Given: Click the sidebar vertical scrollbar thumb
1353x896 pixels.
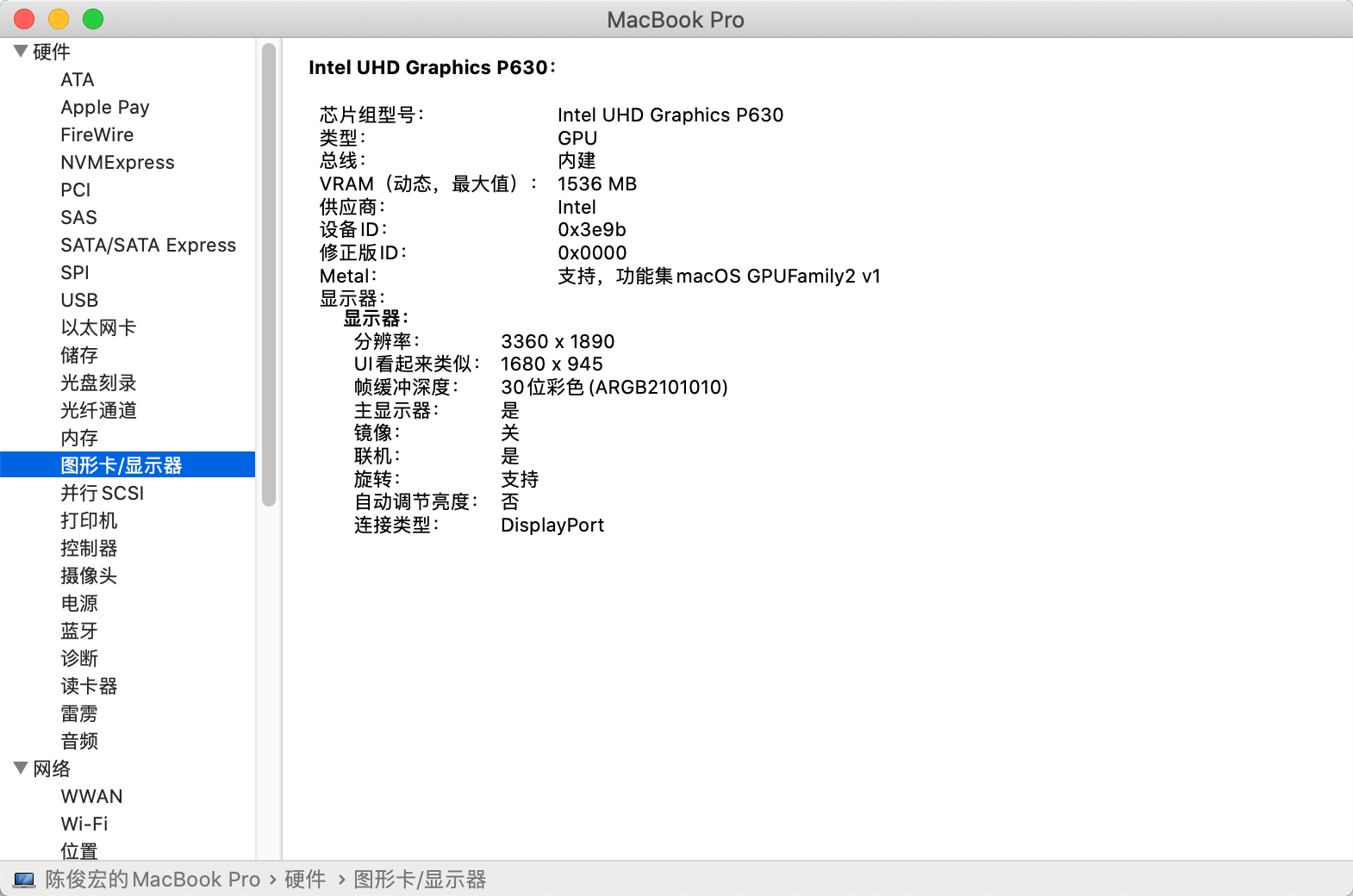Looking at the screenshot, I should [269, 274].
